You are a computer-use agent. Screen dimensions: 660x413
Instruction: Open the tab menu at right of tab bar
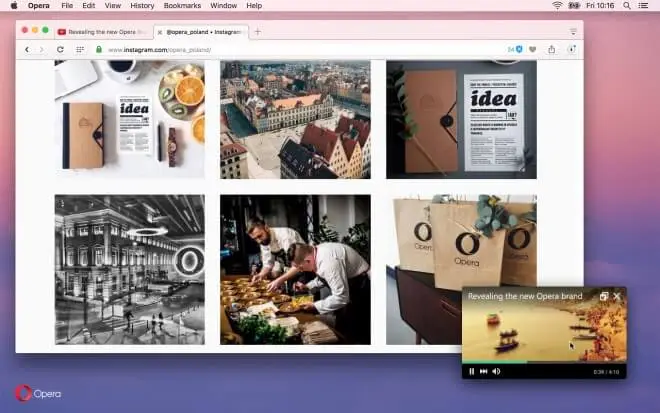tap(573, 31)
